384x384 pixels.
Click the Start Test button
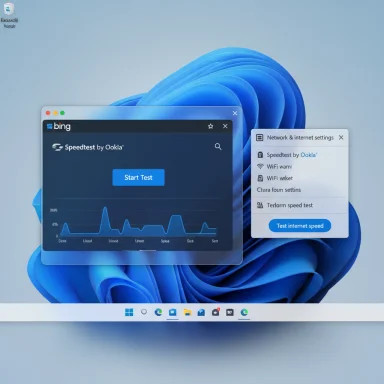click(x=138, y=177)
